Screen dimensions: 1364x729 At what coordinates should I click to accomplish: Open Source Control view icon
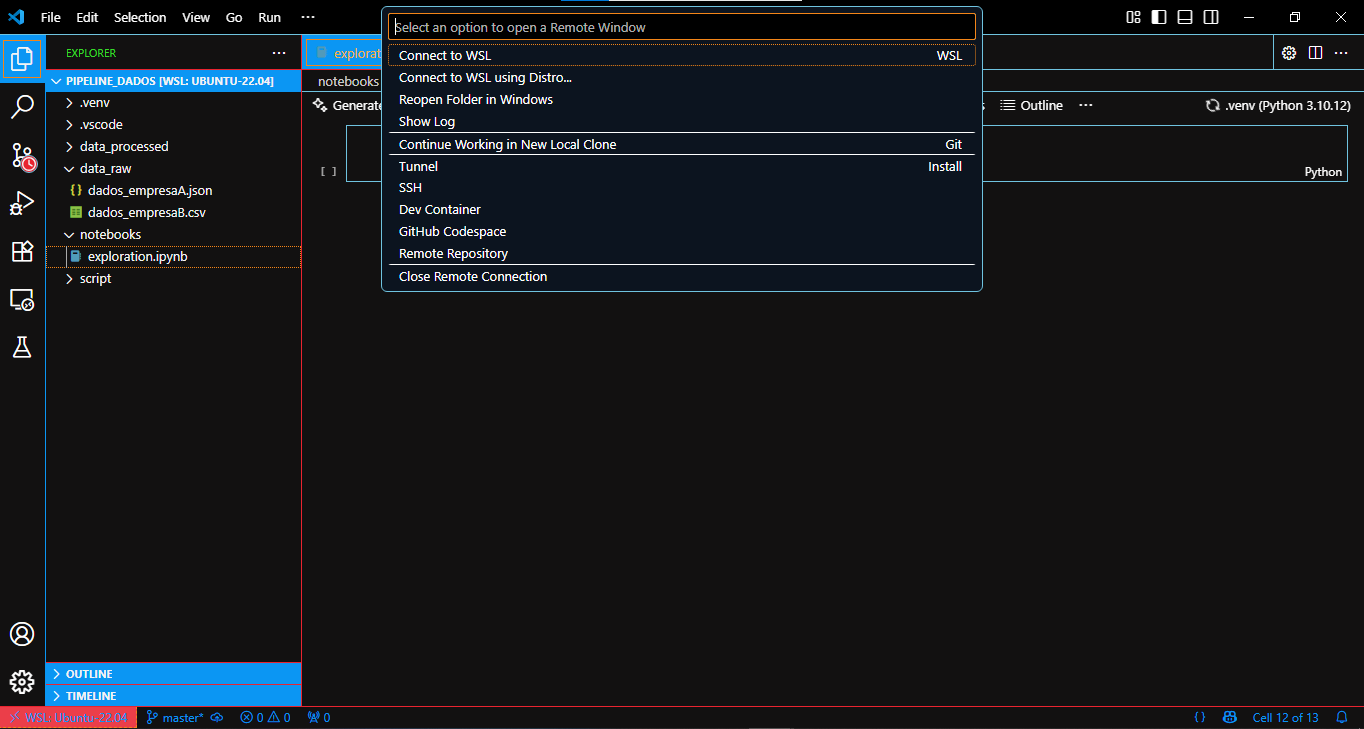pos(22,155)
